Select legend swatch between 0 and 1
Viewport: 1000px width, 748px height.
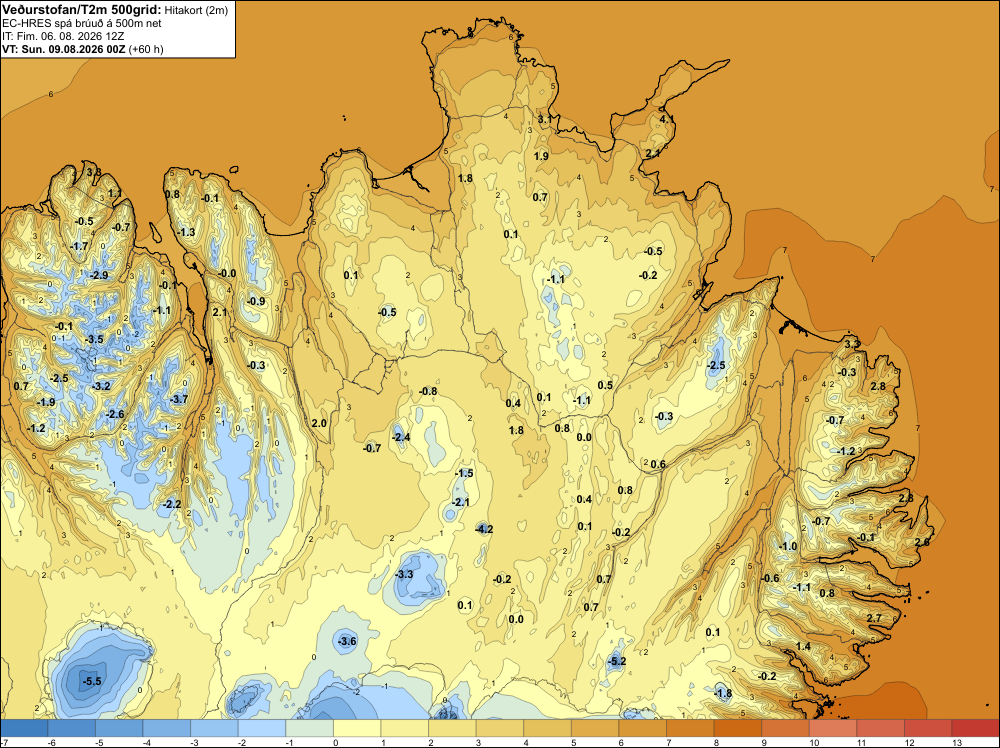coord(357,728)
